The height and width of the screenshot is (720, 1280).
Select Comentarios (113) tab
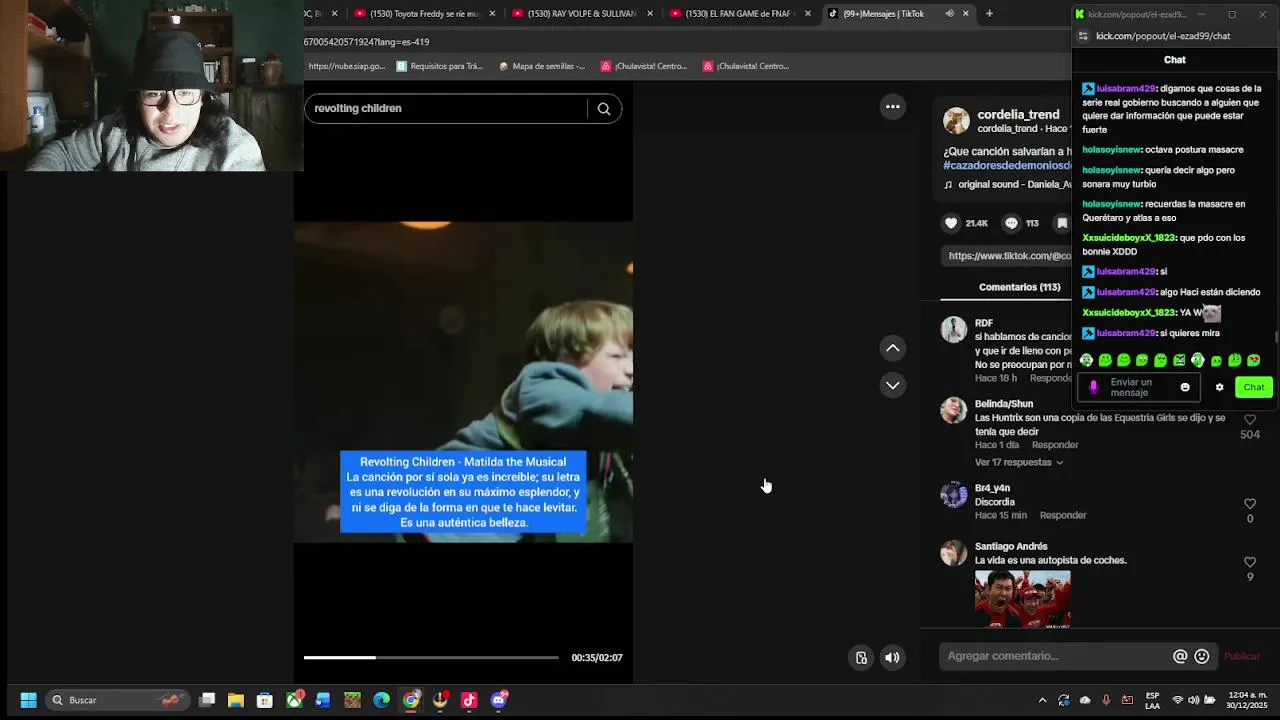[x=1019, y=287]
